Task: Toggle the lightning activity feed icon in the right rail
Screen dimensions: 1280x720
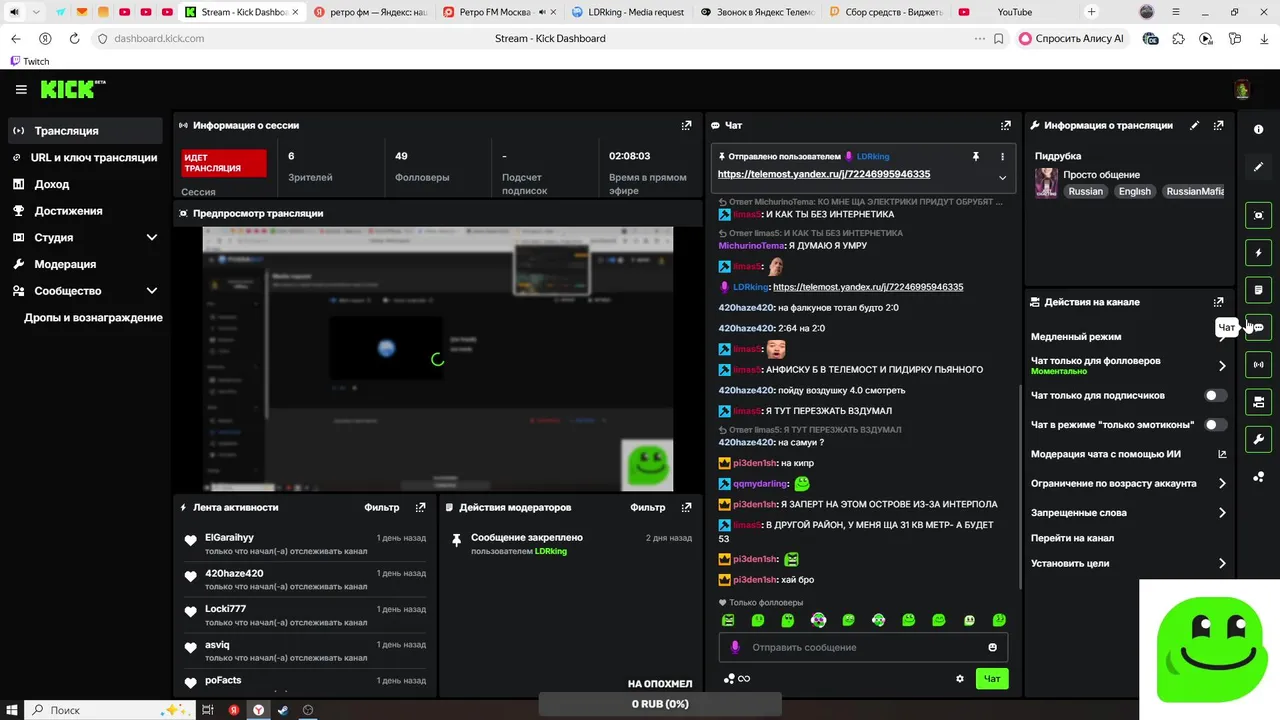Action: (1258, 253)
